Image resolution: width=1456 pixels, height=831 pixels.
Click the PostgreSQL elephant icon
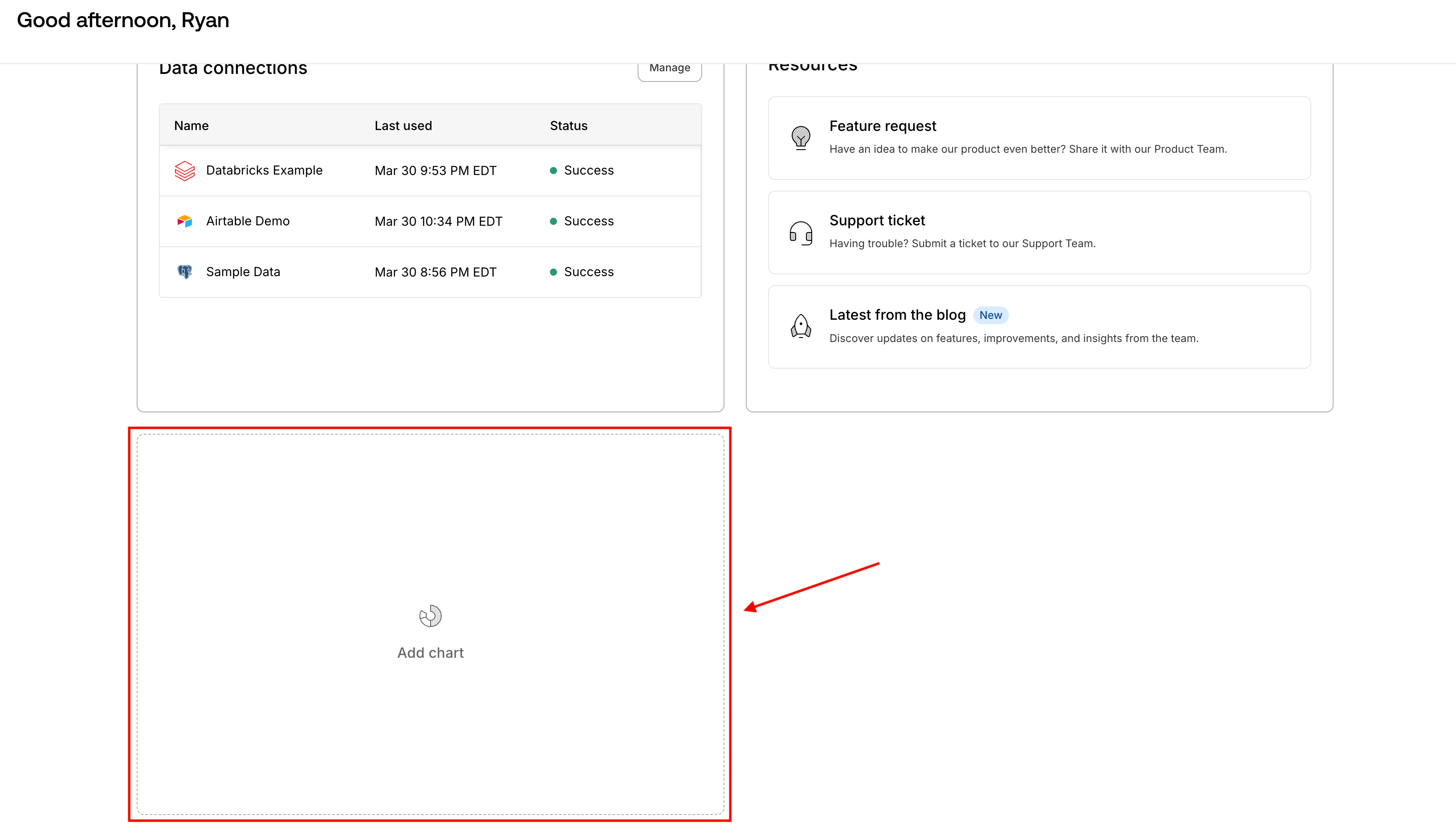(x=184, y=272)
